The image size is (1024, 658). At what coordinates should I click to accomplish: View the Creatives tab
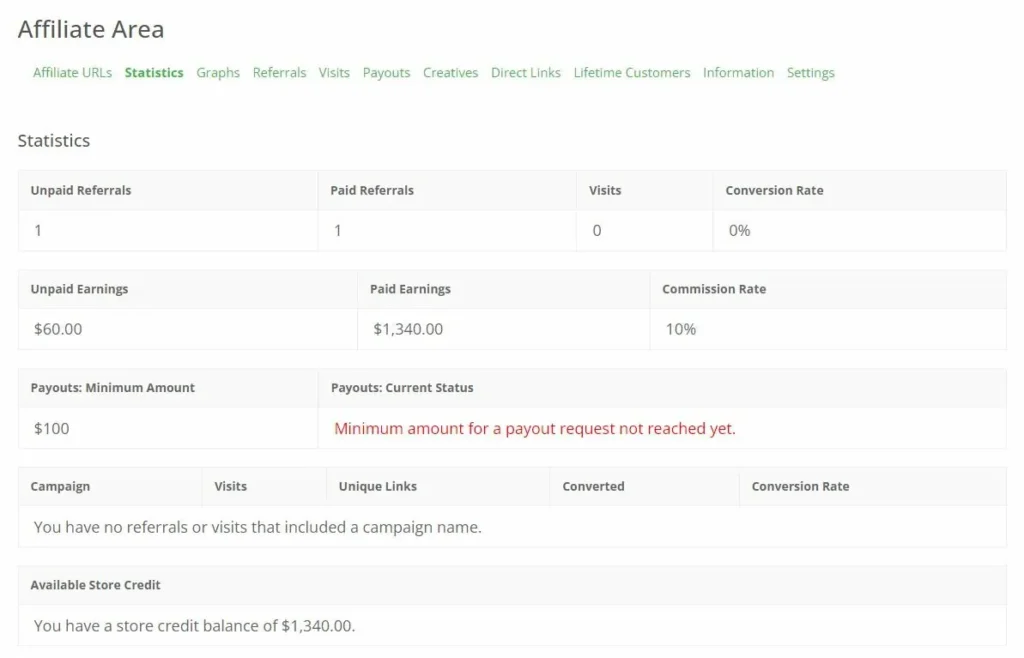pos(451,72)
